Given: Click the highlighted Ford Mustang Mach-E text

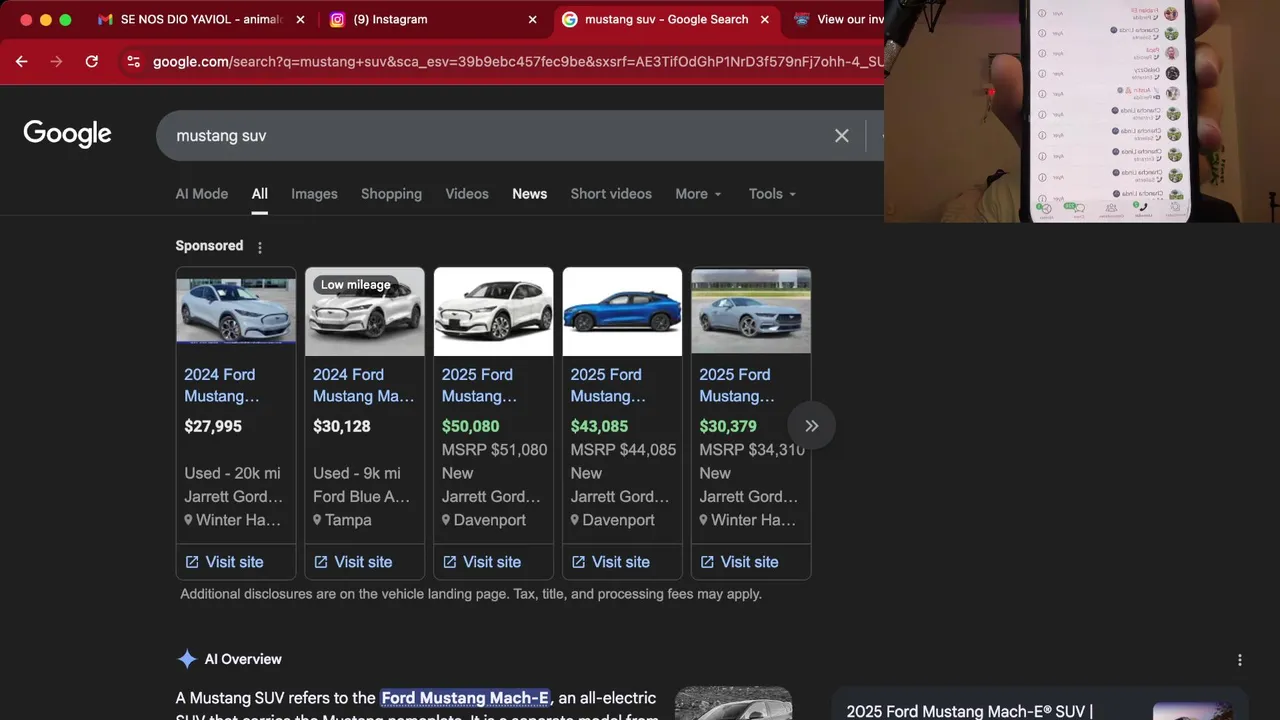Looking at the screenshot, I should coord(465,698).
